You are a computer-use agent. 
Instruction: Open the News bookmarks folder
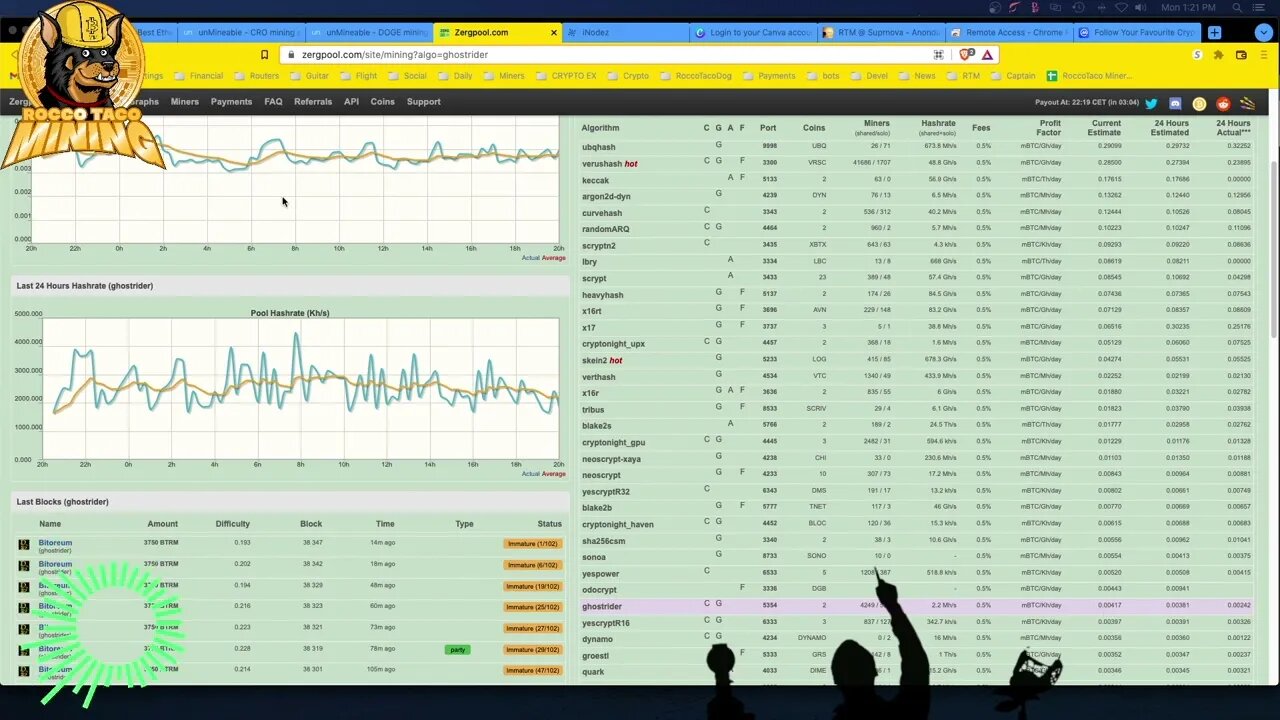[x=916, y=76]
